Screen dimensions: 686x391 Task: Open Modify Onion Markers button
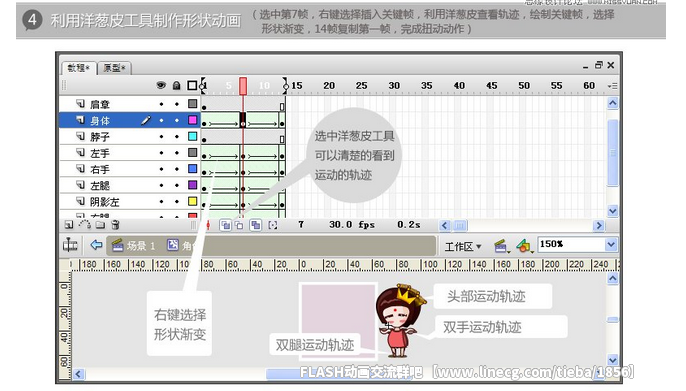point(273,225)
